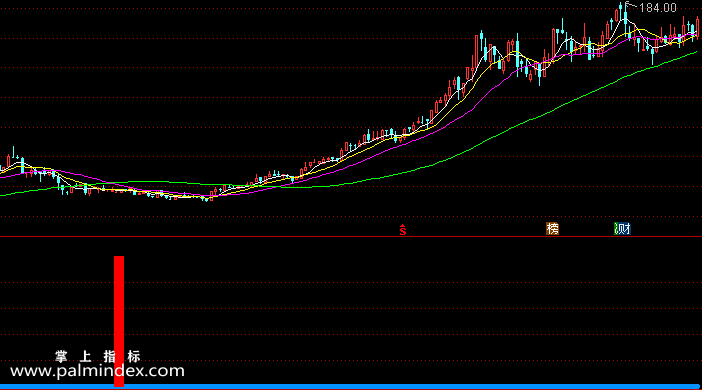702x390 pixels.
Task: Click the red divider between chart panels
Action: tap(351, 236)
